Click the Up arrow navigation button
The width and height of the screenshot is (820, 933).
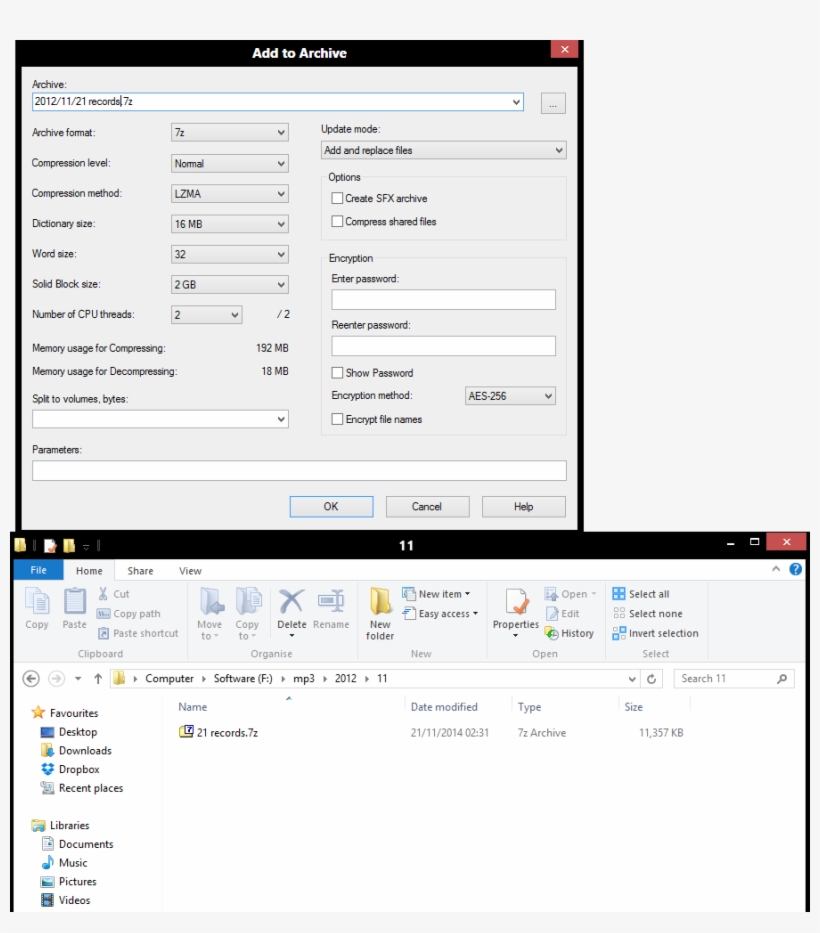coord(98,679)
